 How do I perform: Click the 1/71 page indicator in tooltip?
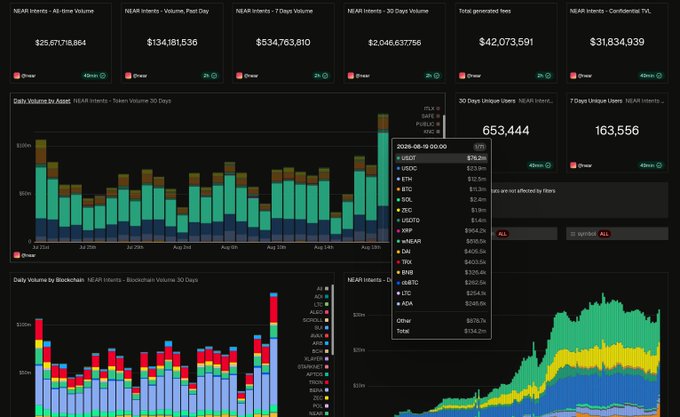(x=479, y=147)
